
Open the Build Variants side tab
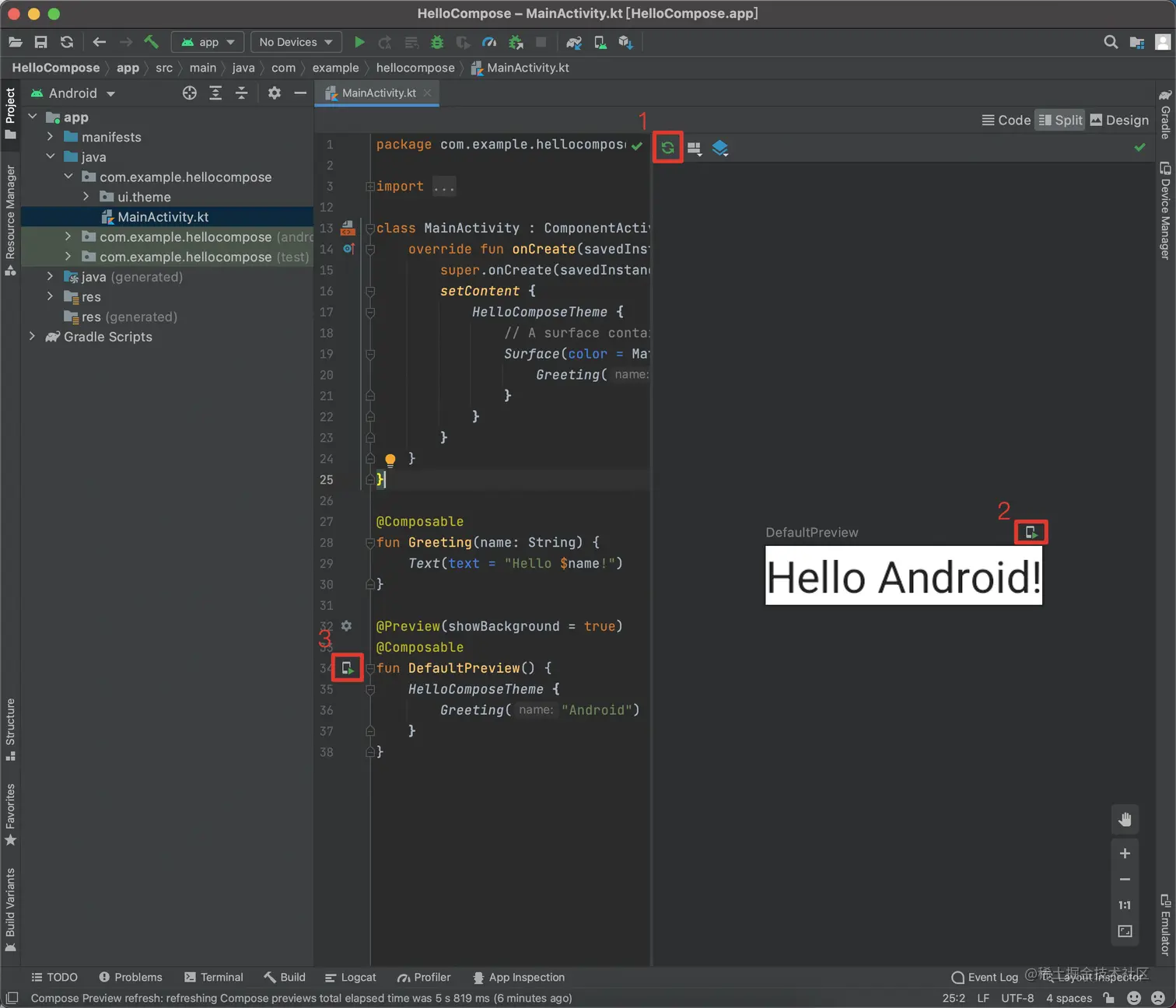[10, 910]
